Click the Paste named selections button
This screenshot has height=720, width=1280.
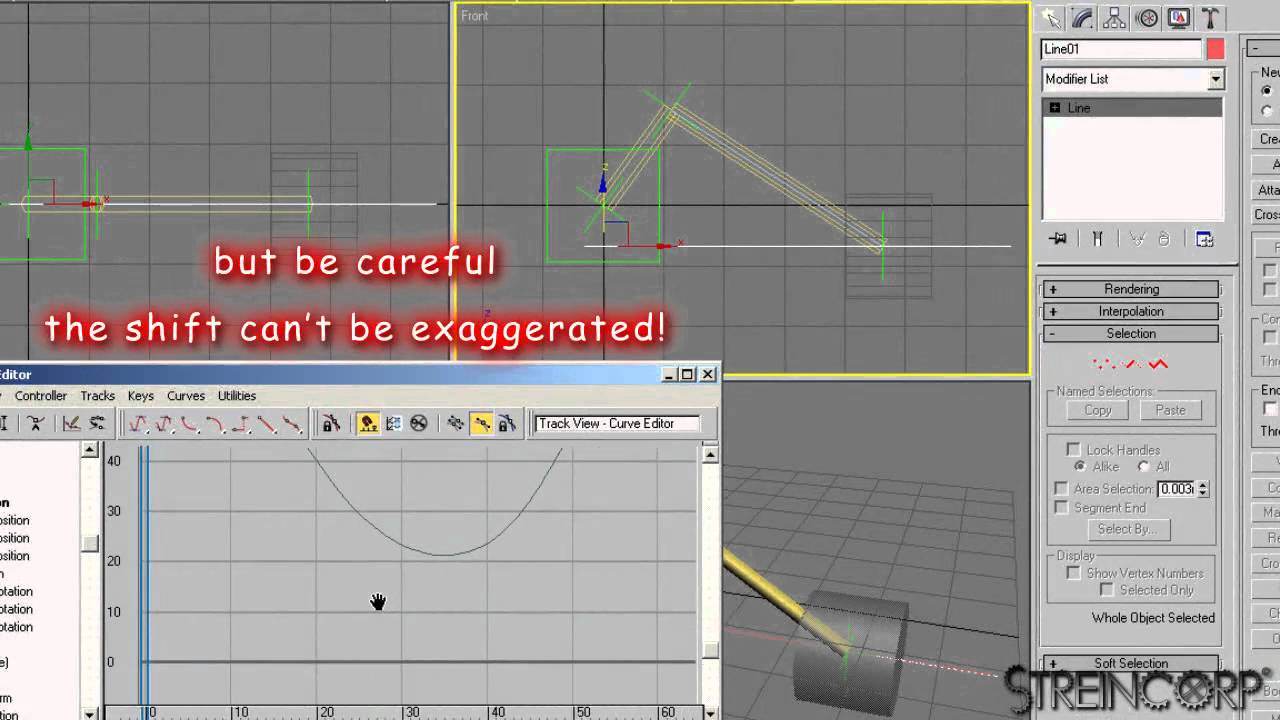point(1170,410)
